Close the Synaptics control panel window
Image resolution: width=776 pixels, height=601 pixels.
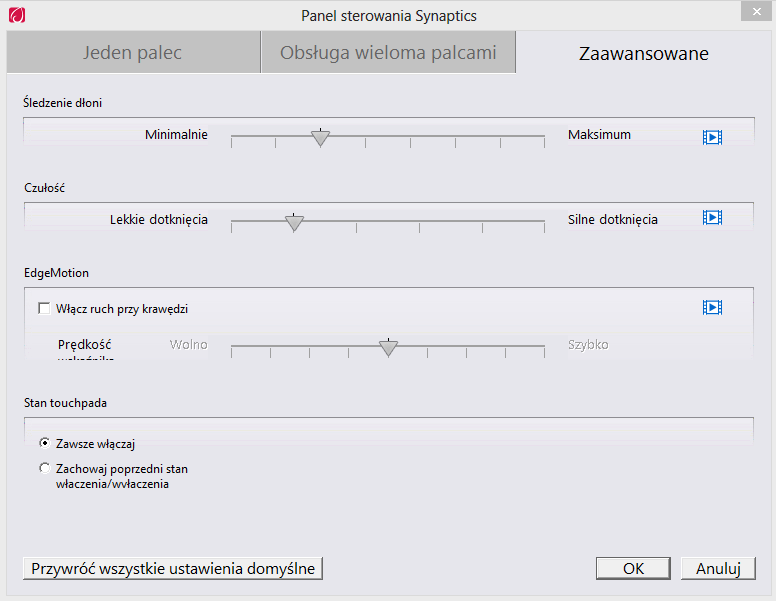pyautogui.click(x=756, y=12)
